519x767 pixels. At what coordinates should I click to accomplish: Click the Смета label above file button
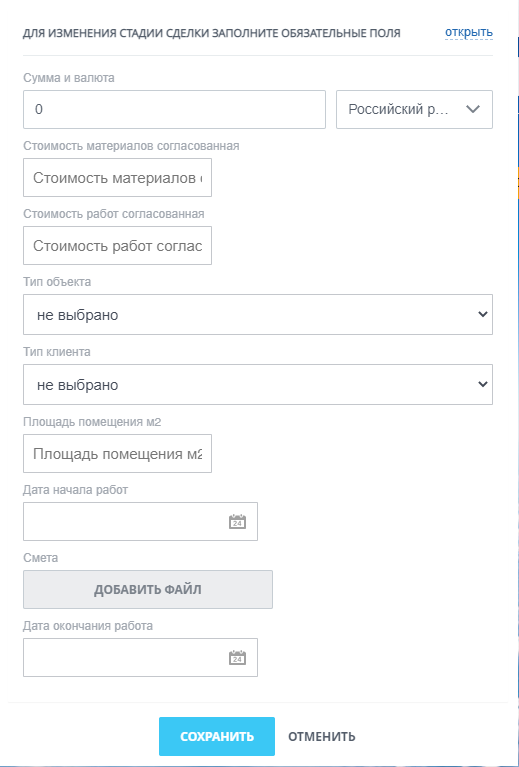point(40,558)
